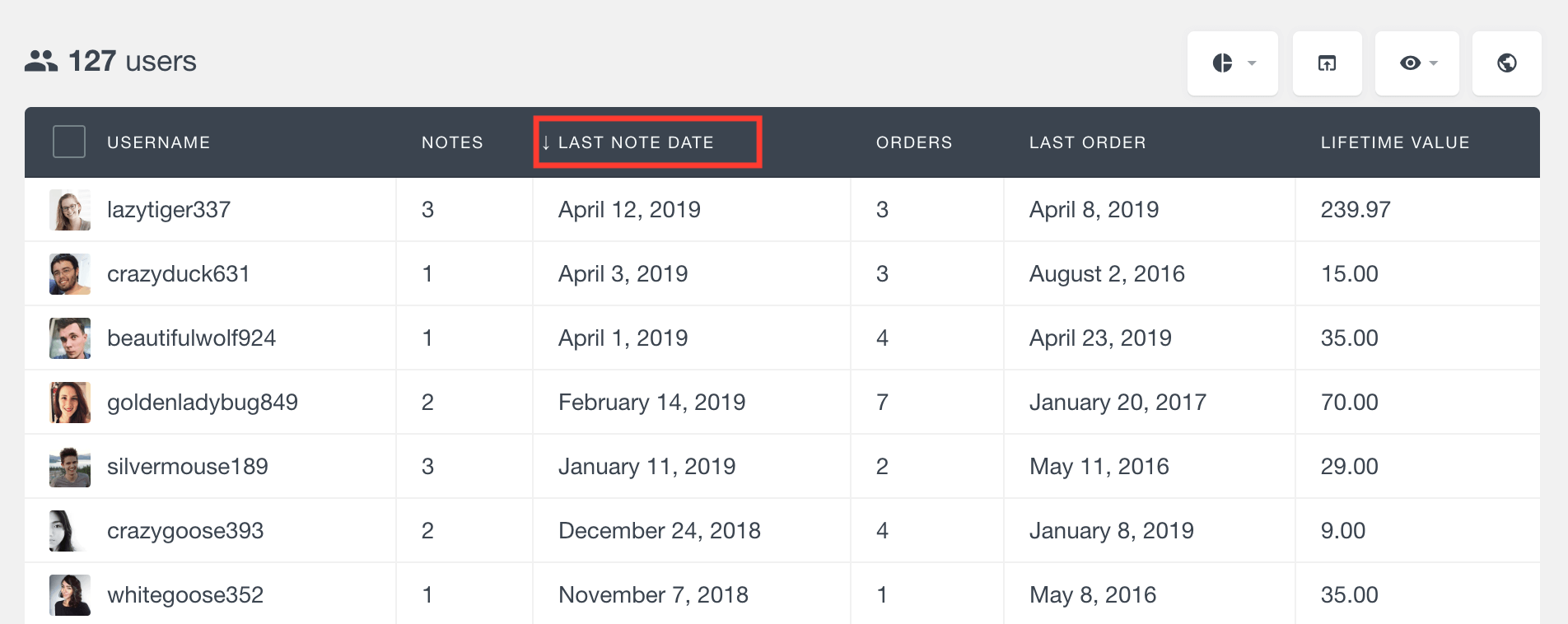Click the sort arrow beside Last Note Date
This screenshot has height=624, width=1568.
click(x=545, y=143)
